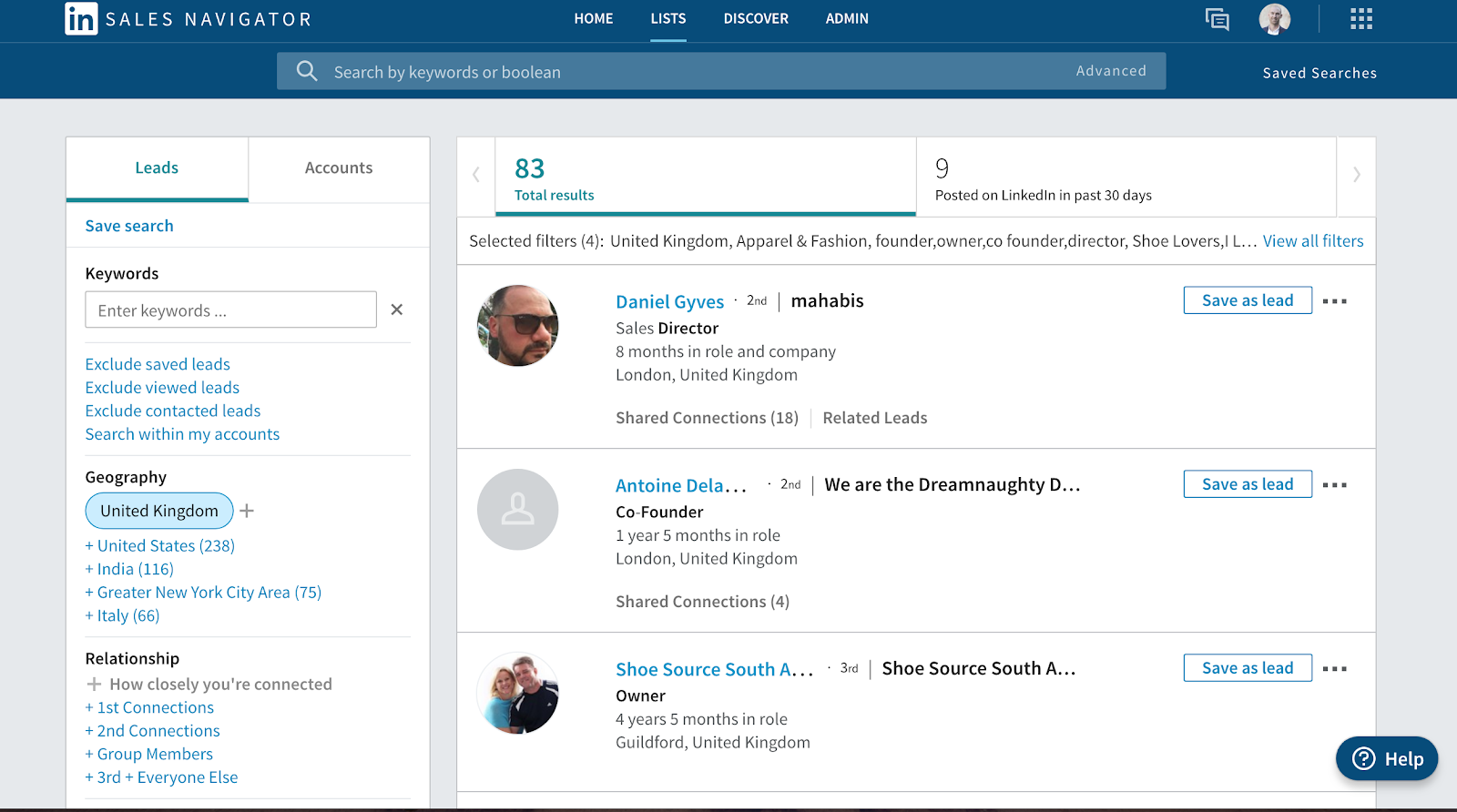The height and width of the screenshot is (812, 1457).
Task: Expand How closely you're connected
Action: 209,684
